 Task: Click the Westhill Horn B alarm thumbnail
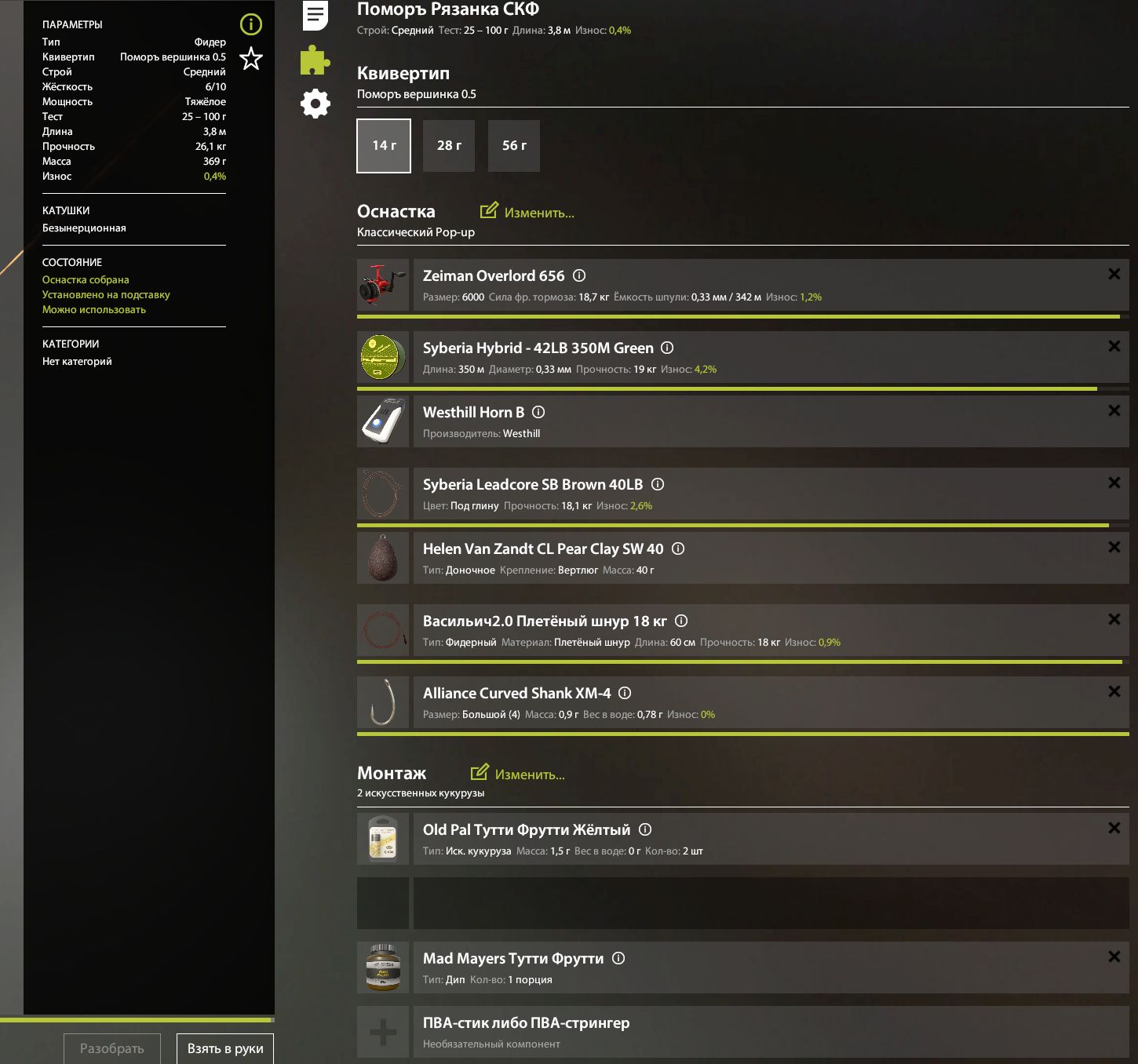click(383, 421)
